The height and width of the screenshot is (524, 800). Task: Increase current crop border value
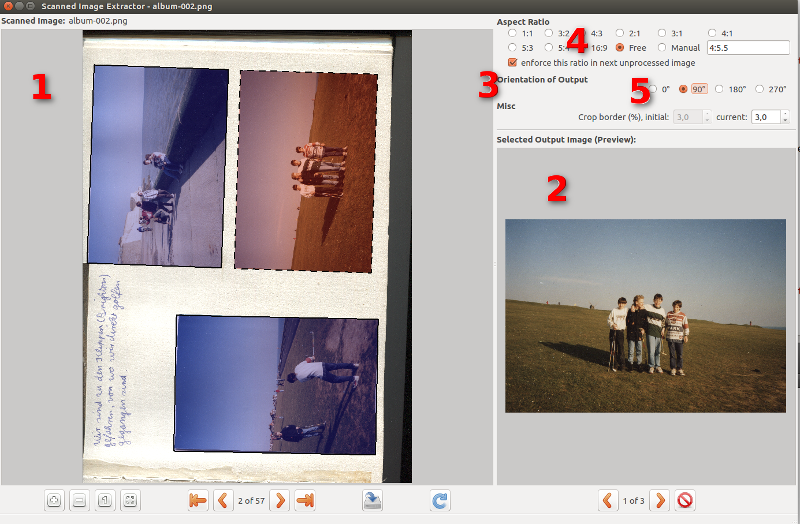coord(785,114)
